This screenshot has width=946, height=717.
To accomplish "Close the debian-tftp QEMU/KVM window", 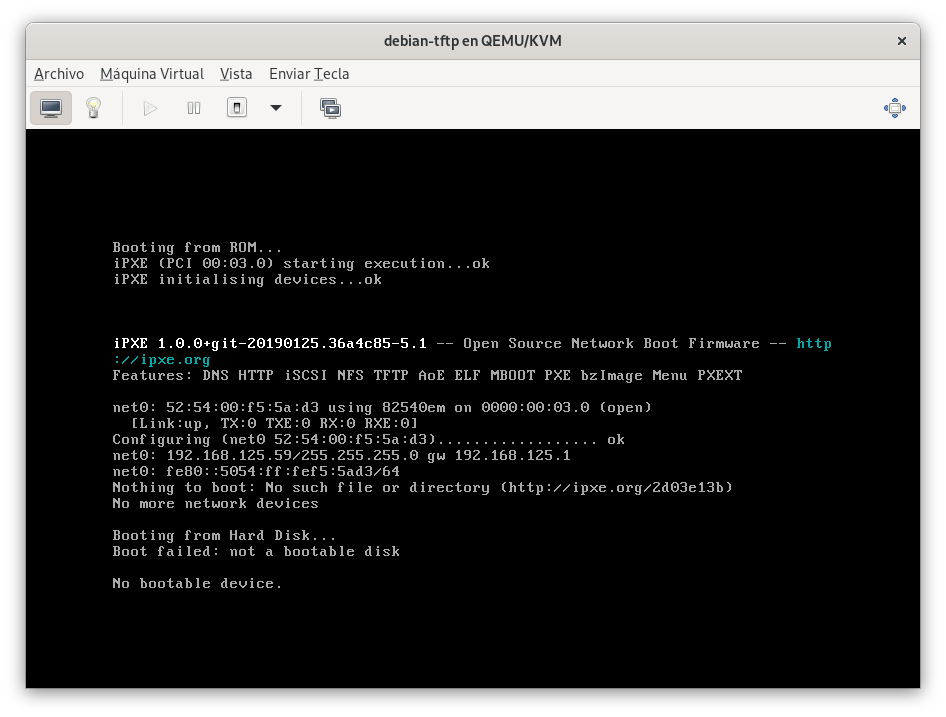I will pyautogui.click(x=901, y=41).
